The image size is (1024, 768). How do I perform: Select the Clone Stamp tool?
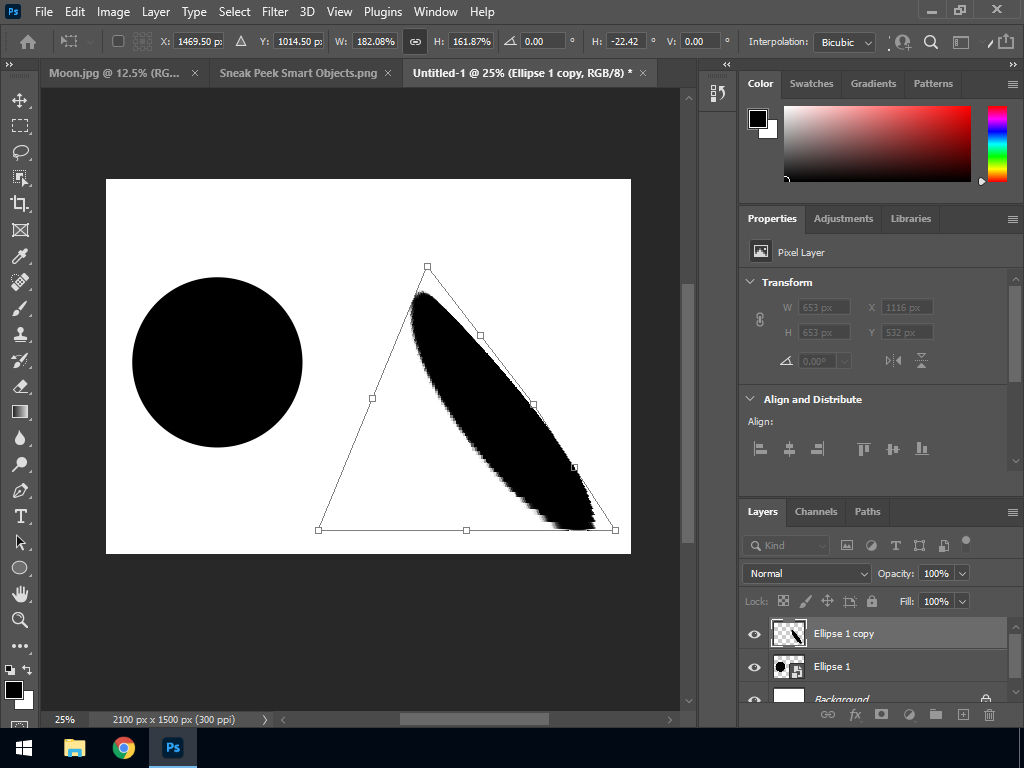[20, 334]
